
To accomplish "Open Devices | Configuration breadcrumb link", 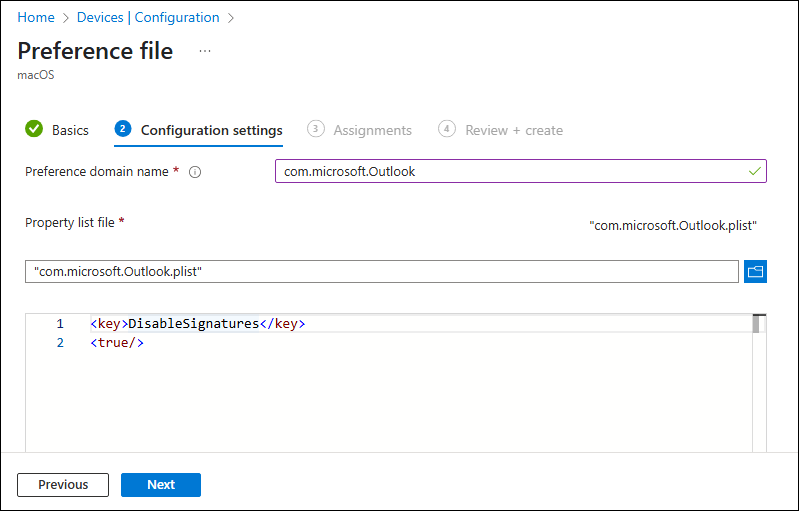I will (x=148, y=17).
